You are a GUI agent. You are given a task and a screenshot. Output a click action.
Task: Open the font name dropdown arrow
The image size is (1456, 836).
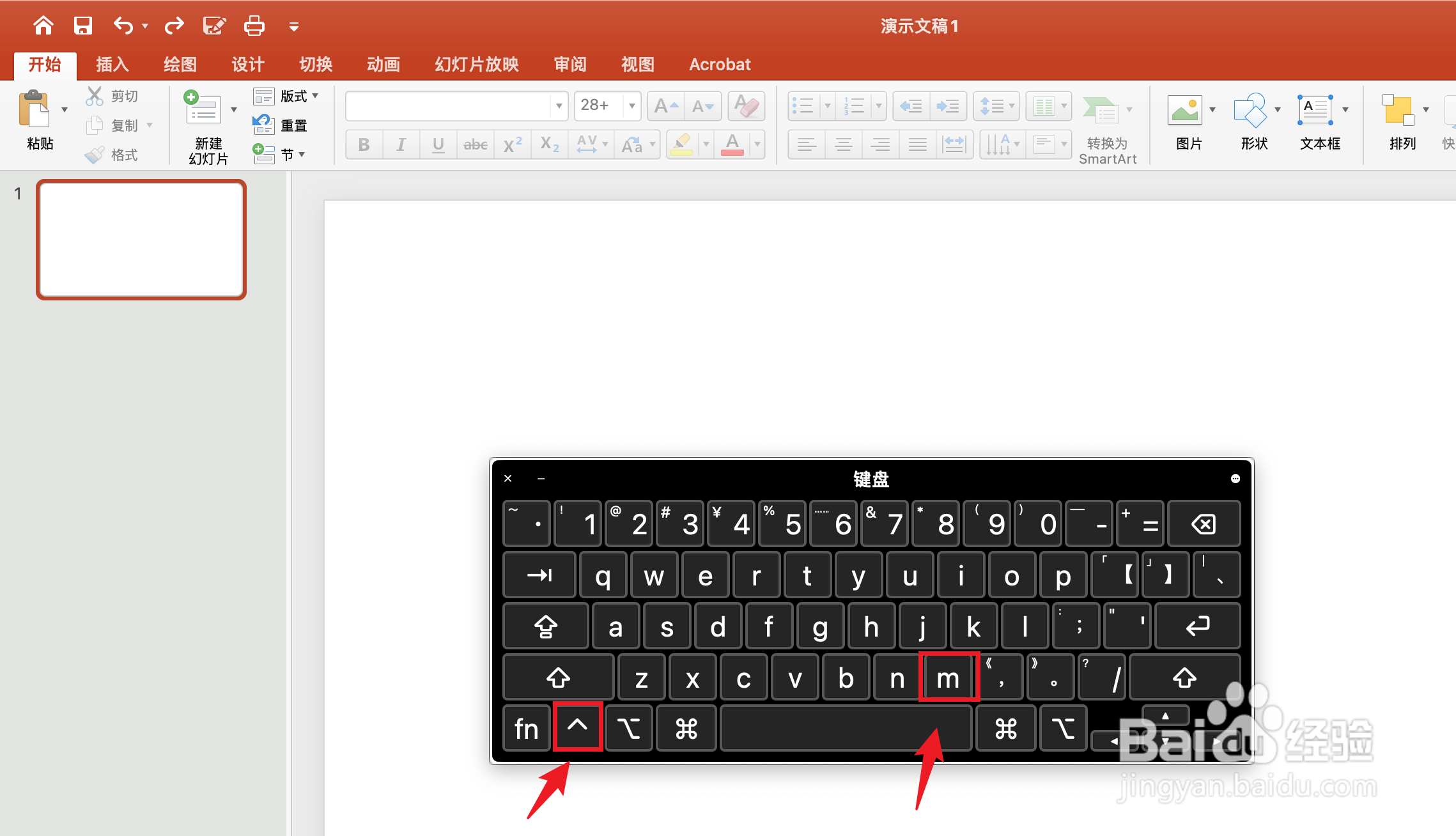(x=559, y=105)
